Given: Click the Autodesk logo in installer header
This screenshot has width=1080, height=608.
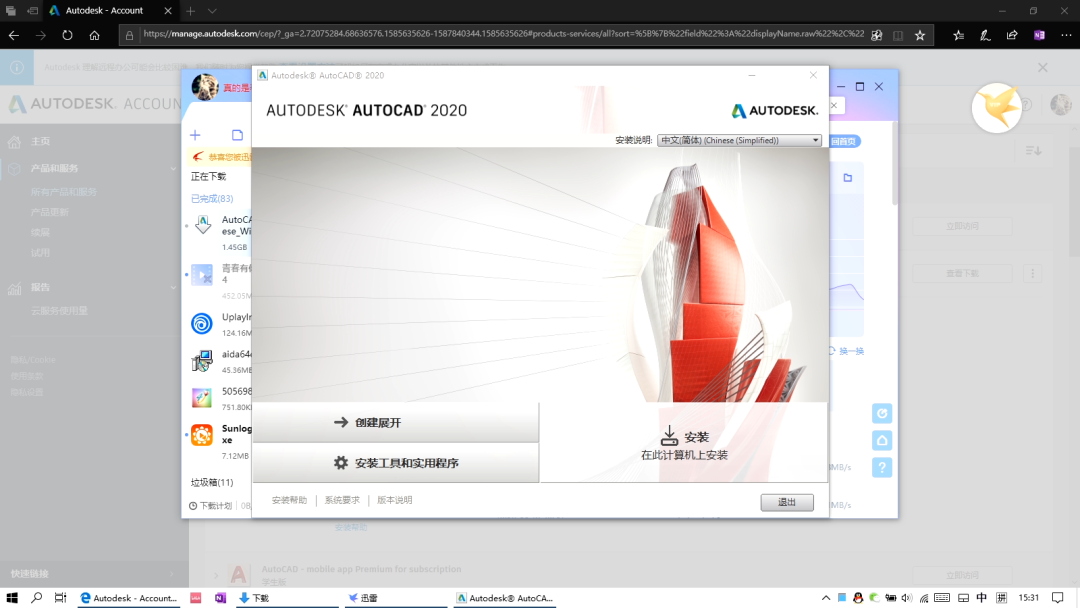Looking at the screenshot, I should pos(775,111).
